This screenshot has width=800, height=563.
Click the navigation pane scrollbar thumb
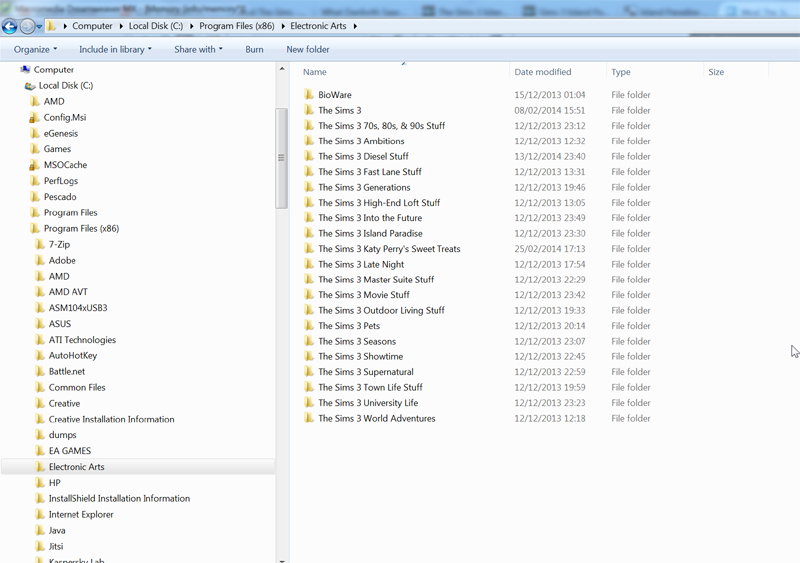(x=282, y=158)
